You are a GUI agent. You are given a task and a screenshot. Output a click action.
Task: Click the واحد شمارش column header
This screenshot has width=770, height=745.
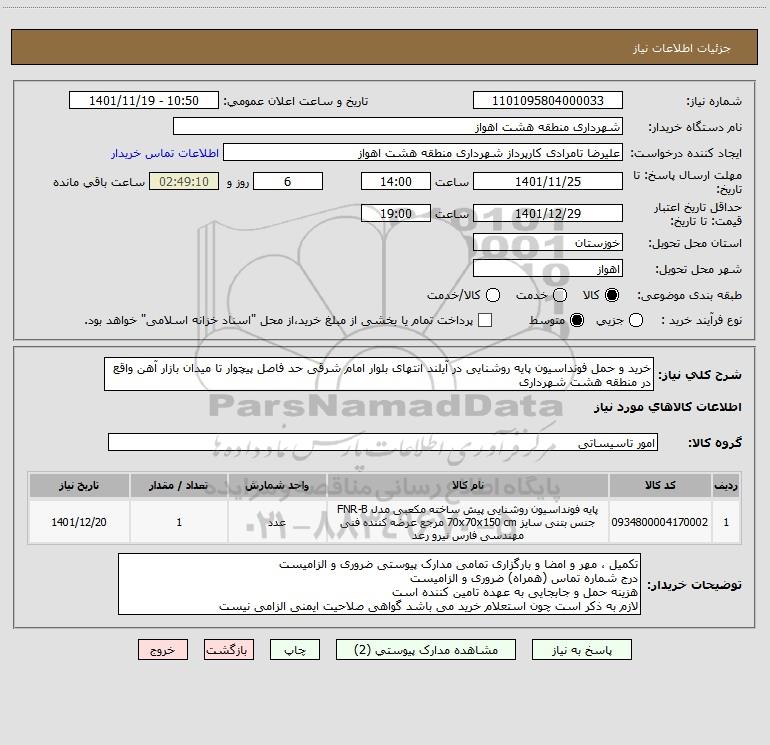[277, 485]
